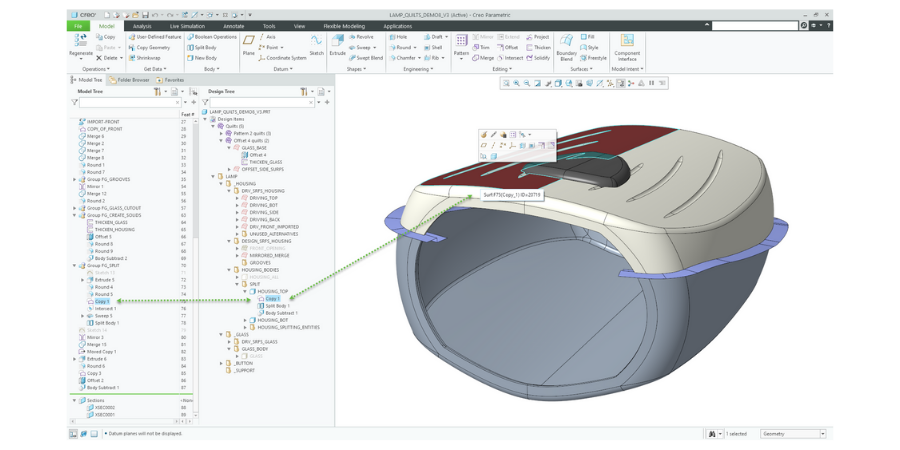Switch to the Folder Browser tab
Viewport: 900px width, 450px height.
[130, 80]
